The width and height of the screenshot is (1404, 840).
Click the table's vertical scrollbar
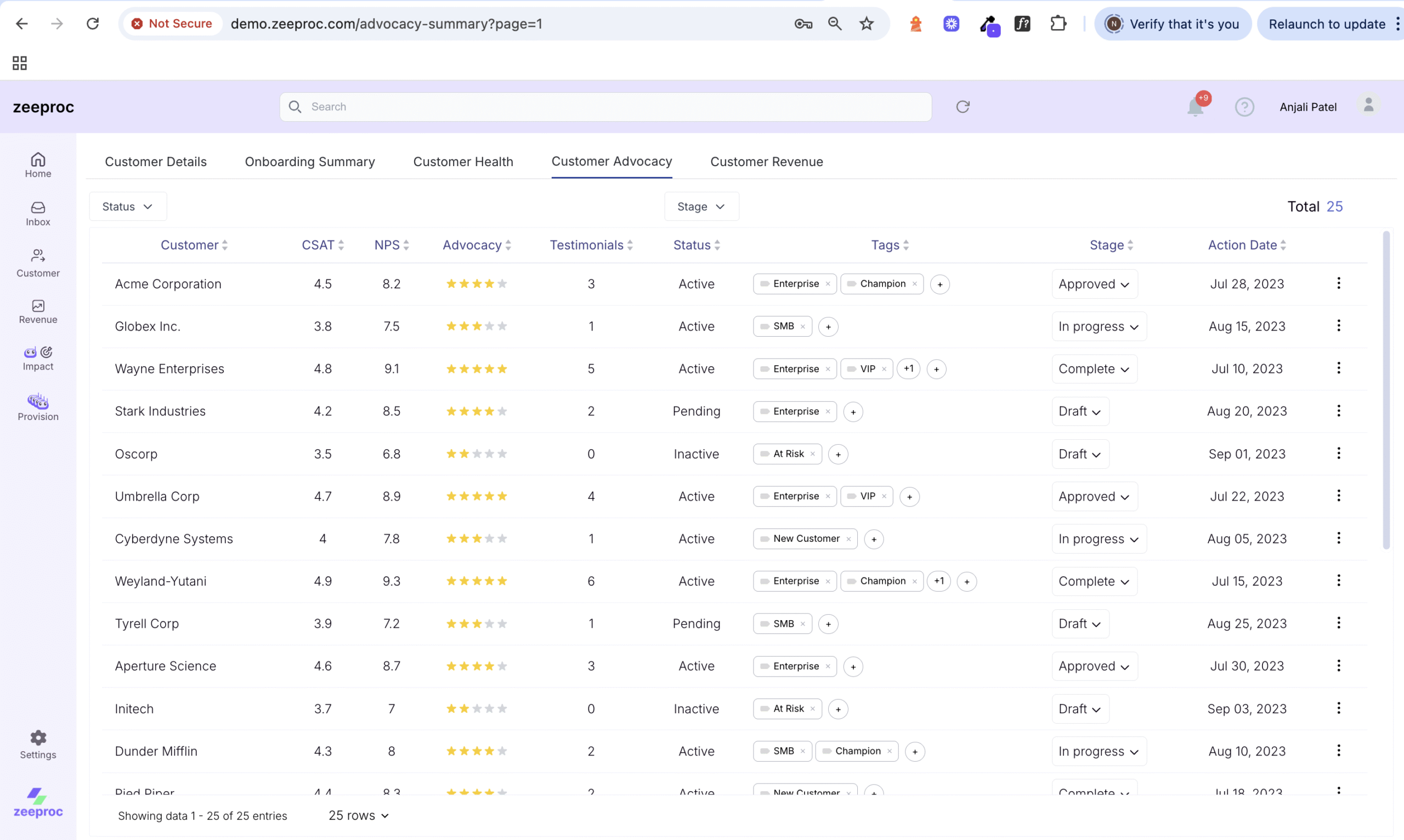[x=1386, y=390]
